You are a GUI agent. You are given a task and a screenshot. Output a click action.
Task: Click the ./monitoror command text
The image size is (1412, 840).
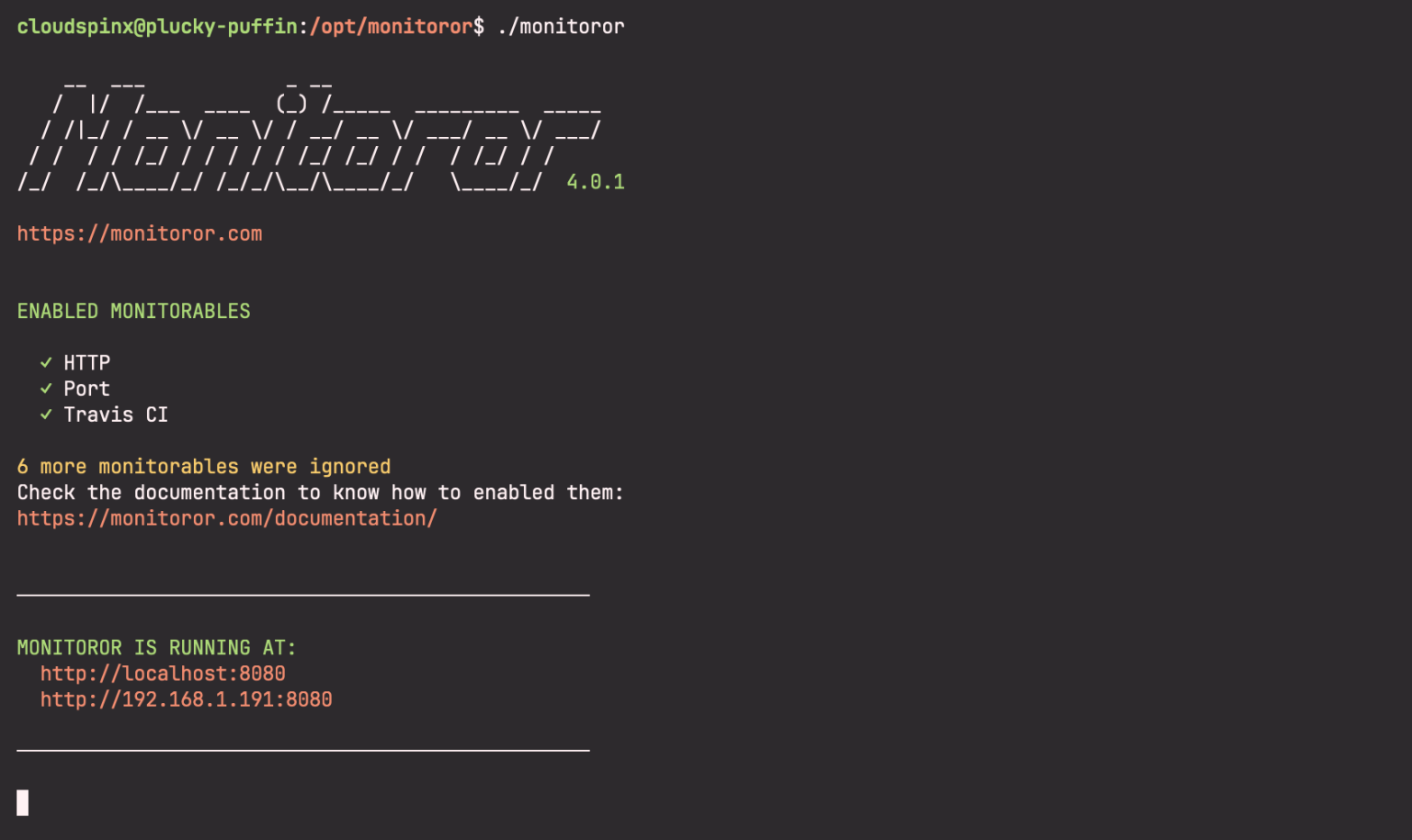point(562,27)
